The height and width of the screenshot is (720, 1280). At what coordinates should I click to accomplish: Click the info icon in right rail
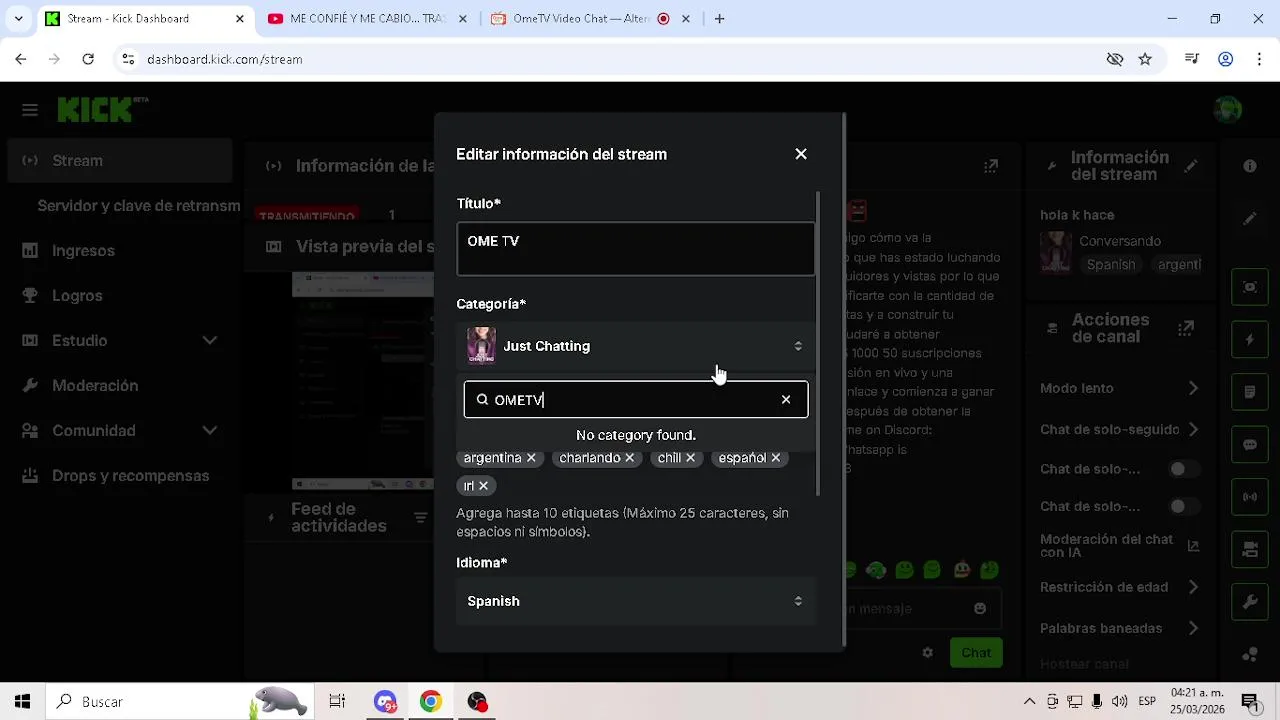point(1250,166)
